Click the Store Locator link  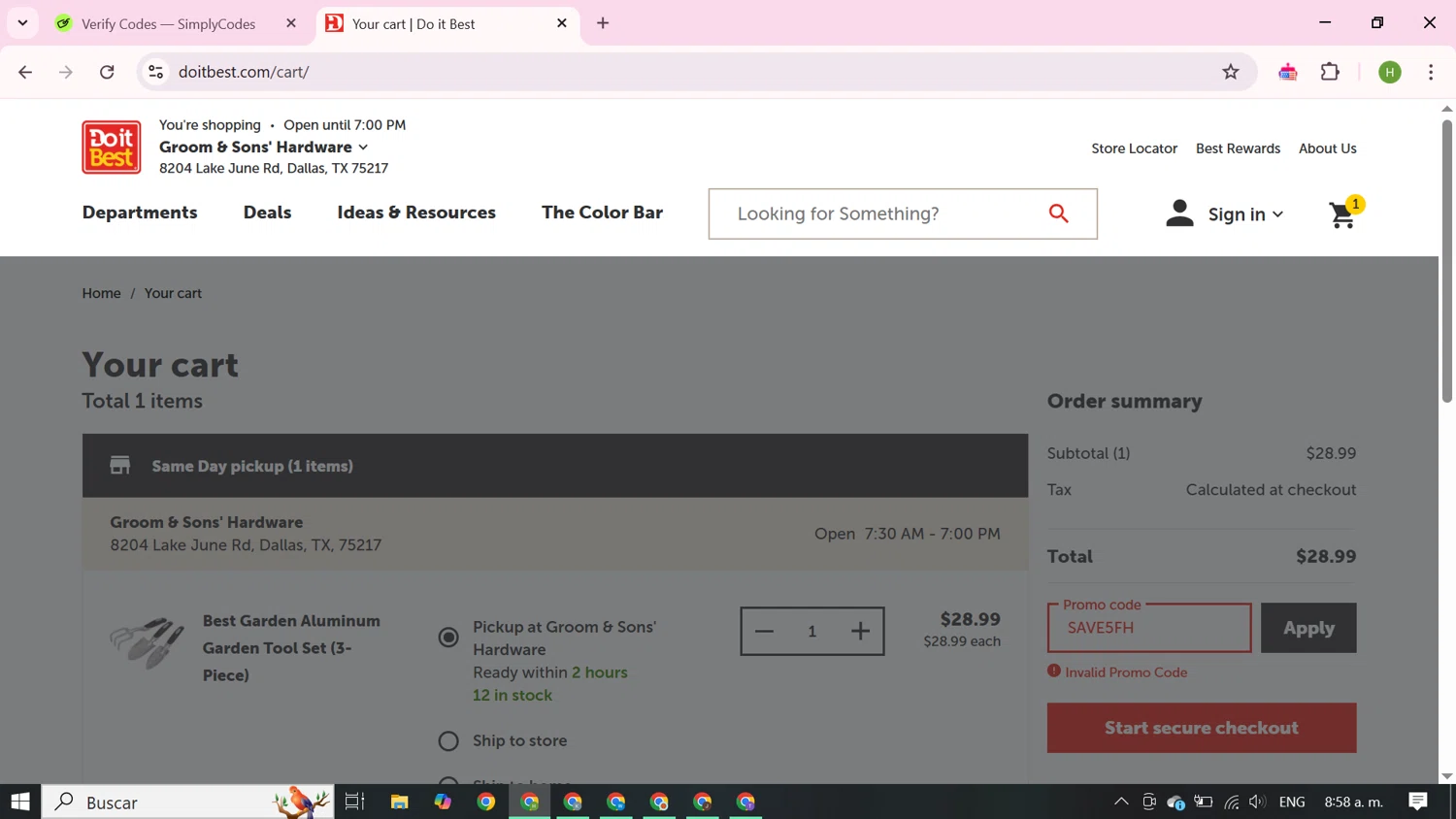click(1134, 148)
